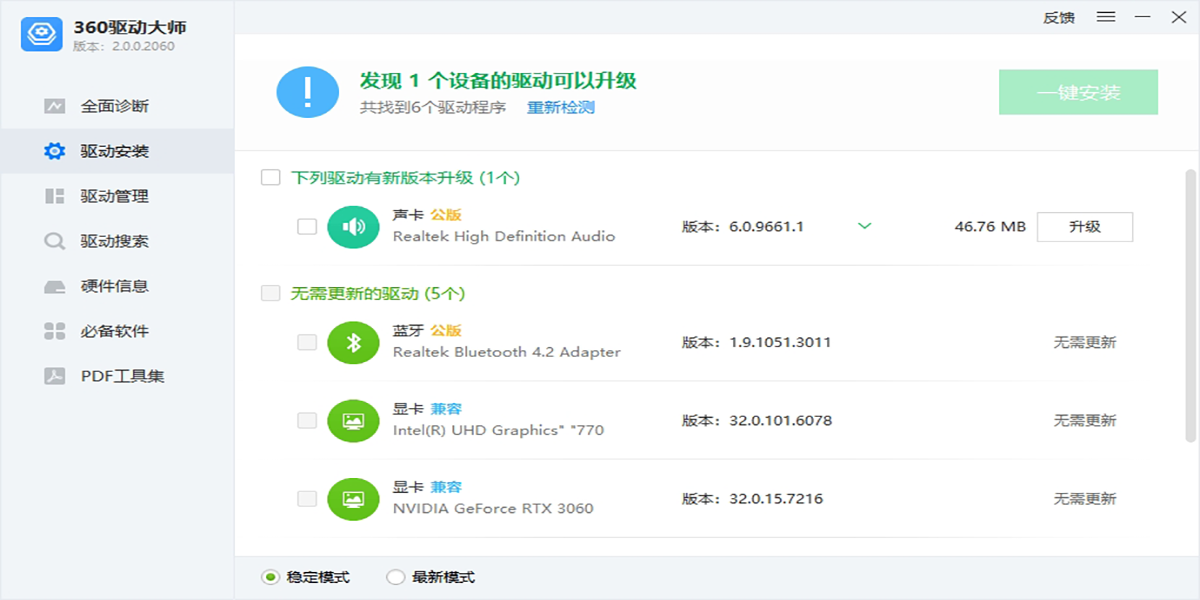Click version text 32.0.15.7216
The image size is (1200, 600).
pyautogui.click(x=776, y=499)
